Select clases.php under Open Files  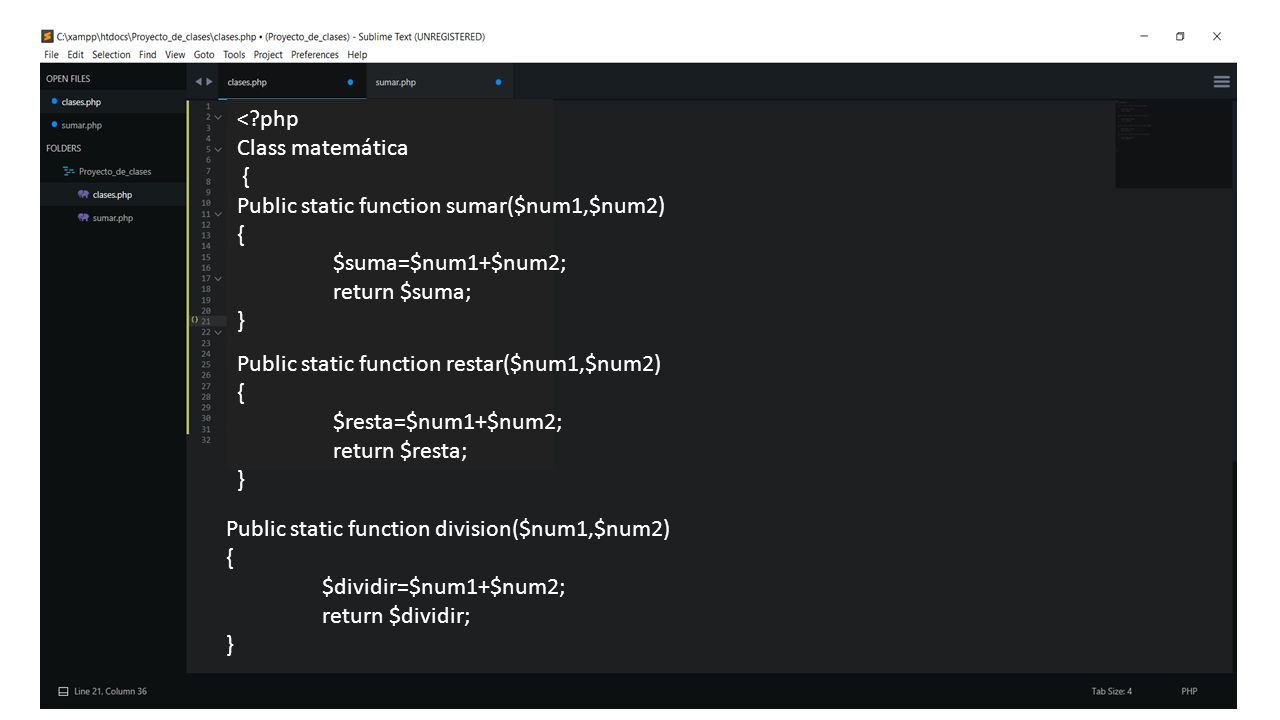pos(81,102)
